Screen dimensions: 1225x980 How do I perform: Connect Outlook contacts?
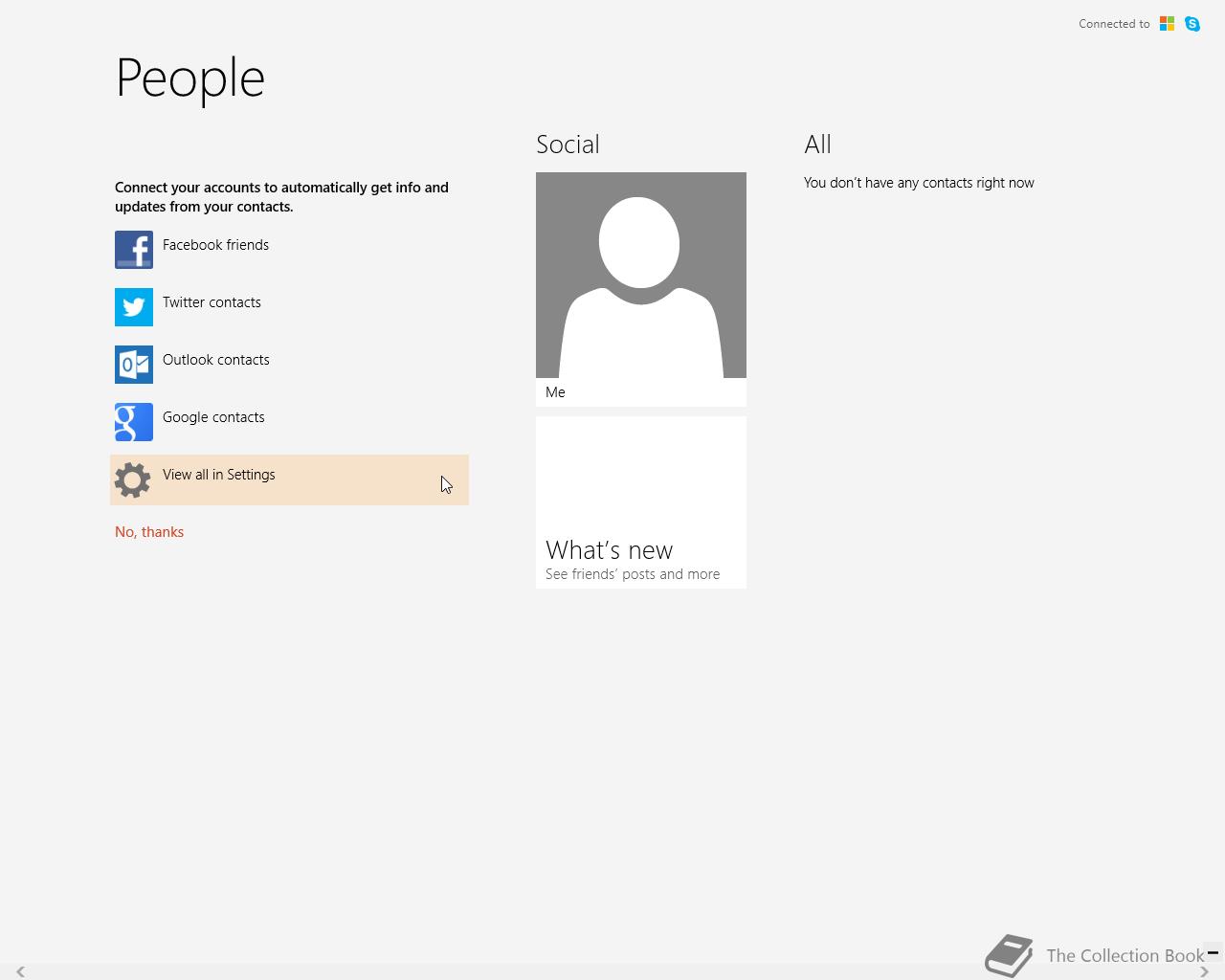pos(289,365)
